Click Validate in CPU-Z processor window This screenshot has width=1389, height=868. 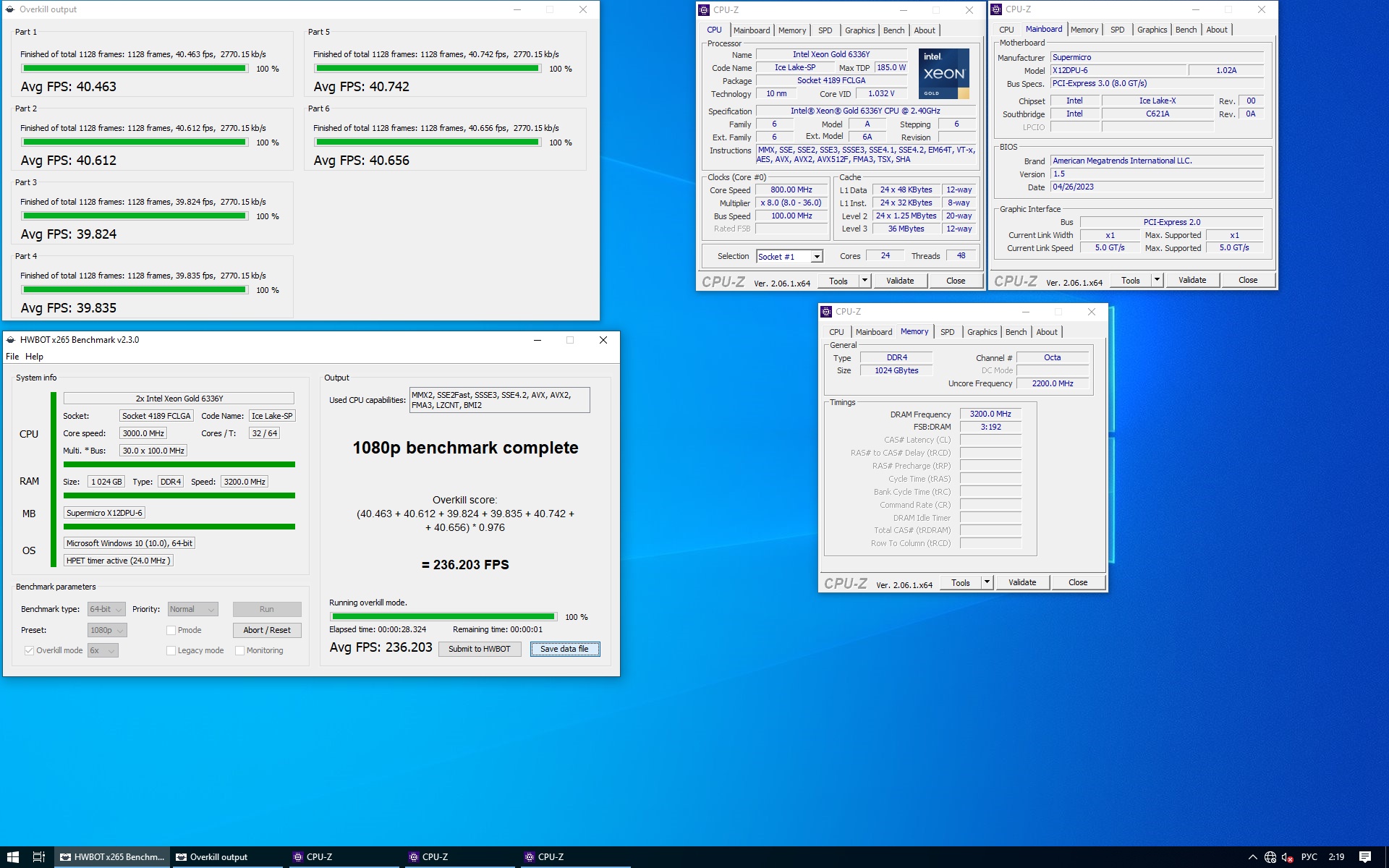(900, 281)
